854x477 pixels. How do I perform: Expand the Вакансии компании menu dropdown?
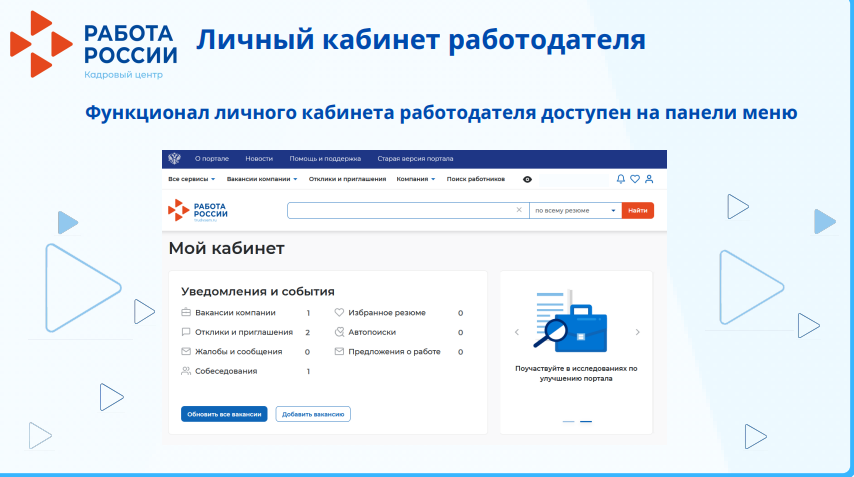262,179
